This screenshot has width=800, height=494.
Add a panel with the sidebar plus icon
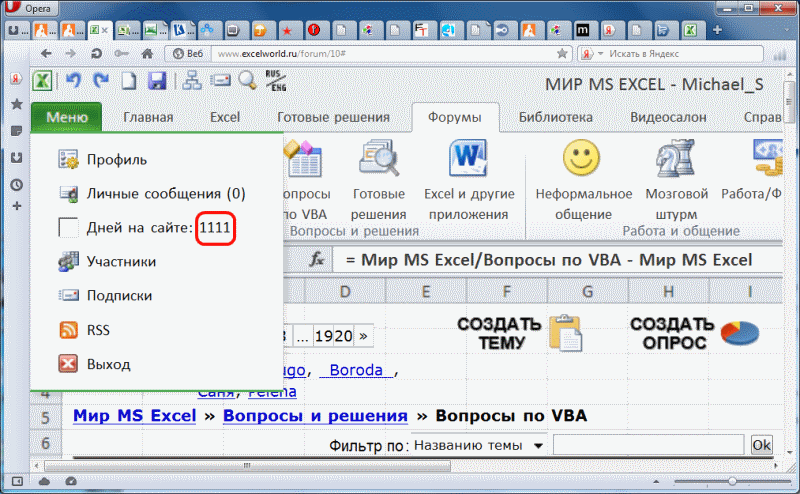(16, 206)
